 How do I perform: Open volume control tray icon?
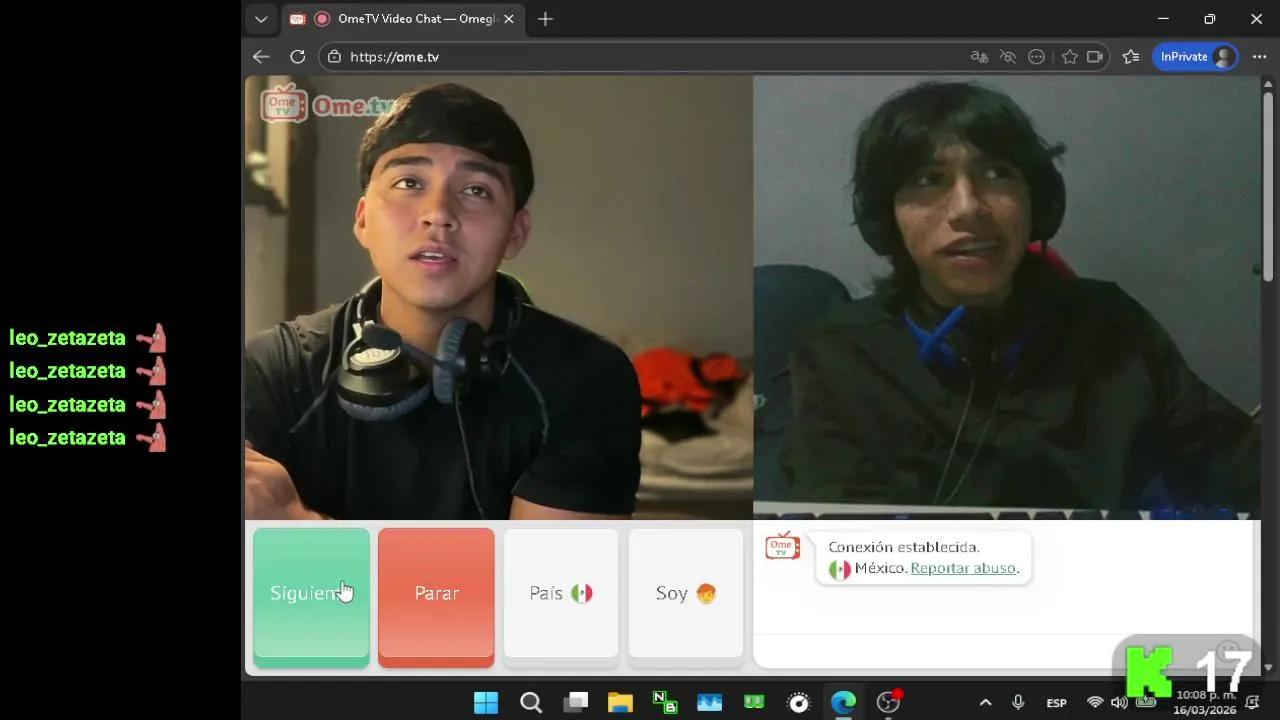point(1119,703)
